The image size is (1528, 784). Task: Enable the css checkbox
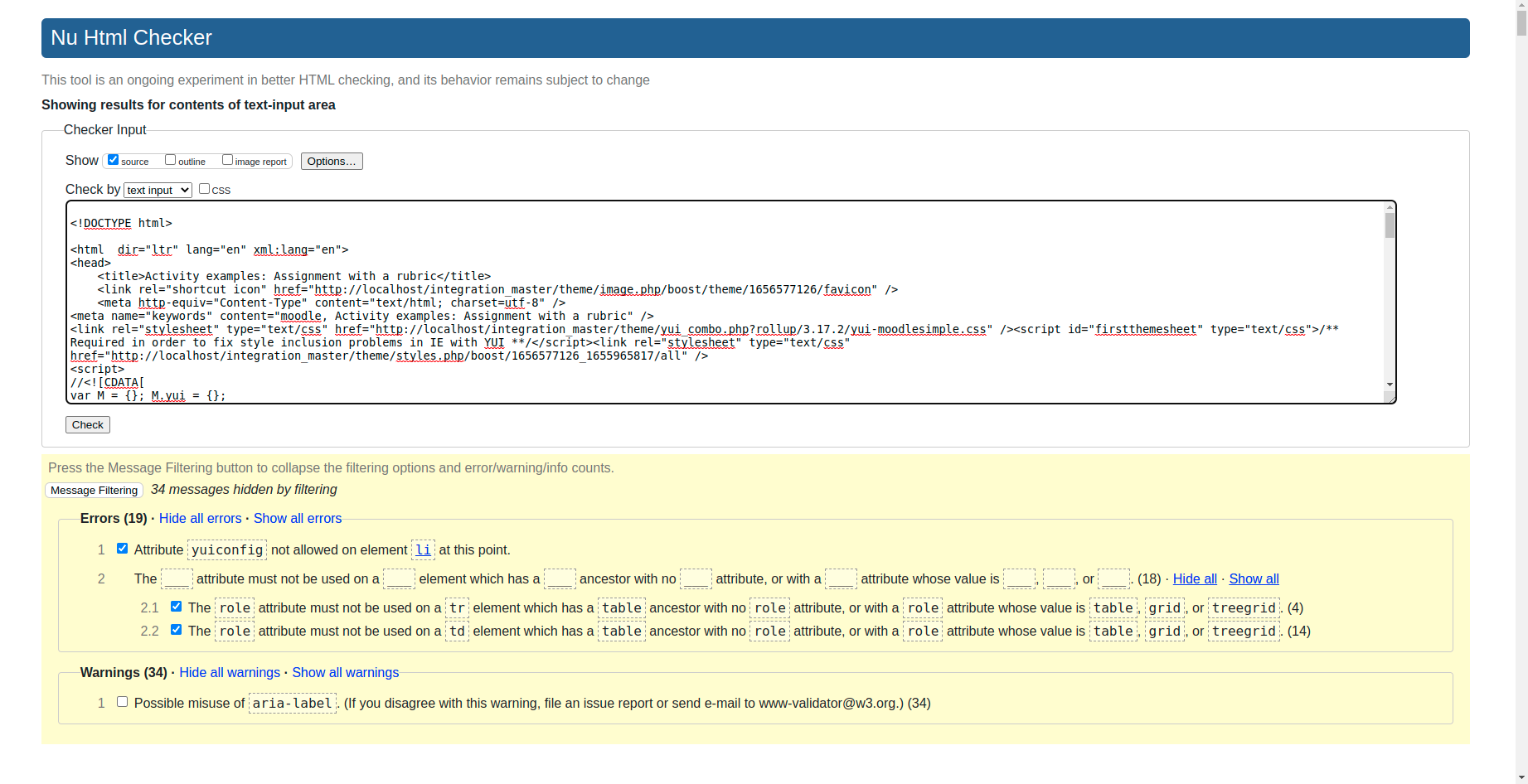click(x=204, y=189)
